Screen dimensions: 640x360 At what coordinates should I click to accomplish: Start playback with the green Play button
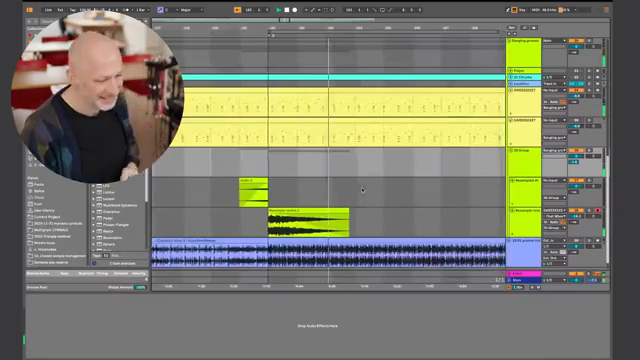point(278,10)
